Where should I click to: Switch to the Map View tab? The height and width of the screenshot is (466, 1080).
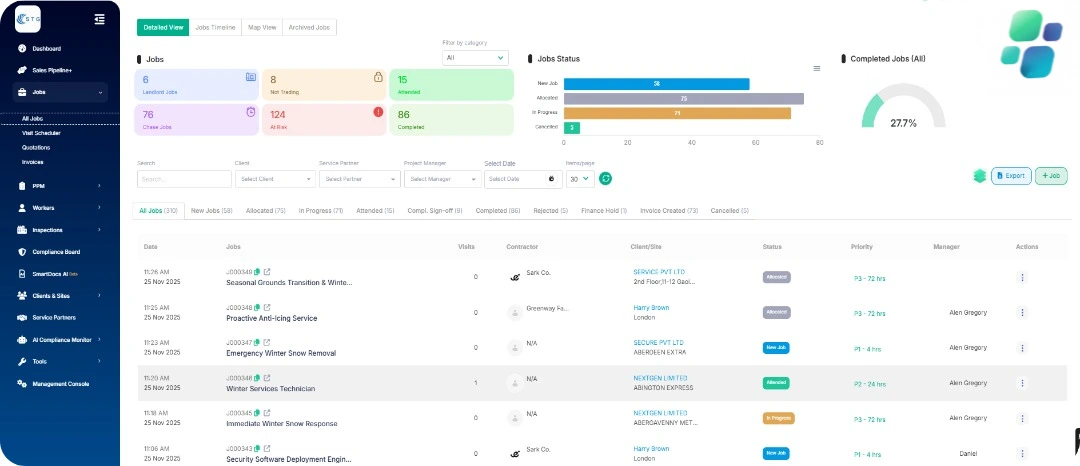click(x=262, y=28)
